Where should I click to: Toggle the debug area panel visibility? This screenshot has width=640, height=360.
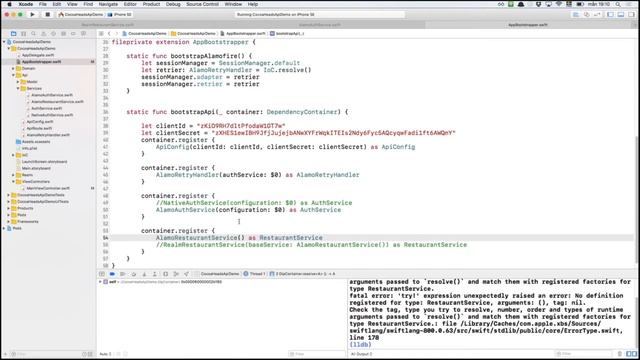click(x=621, y=15)
